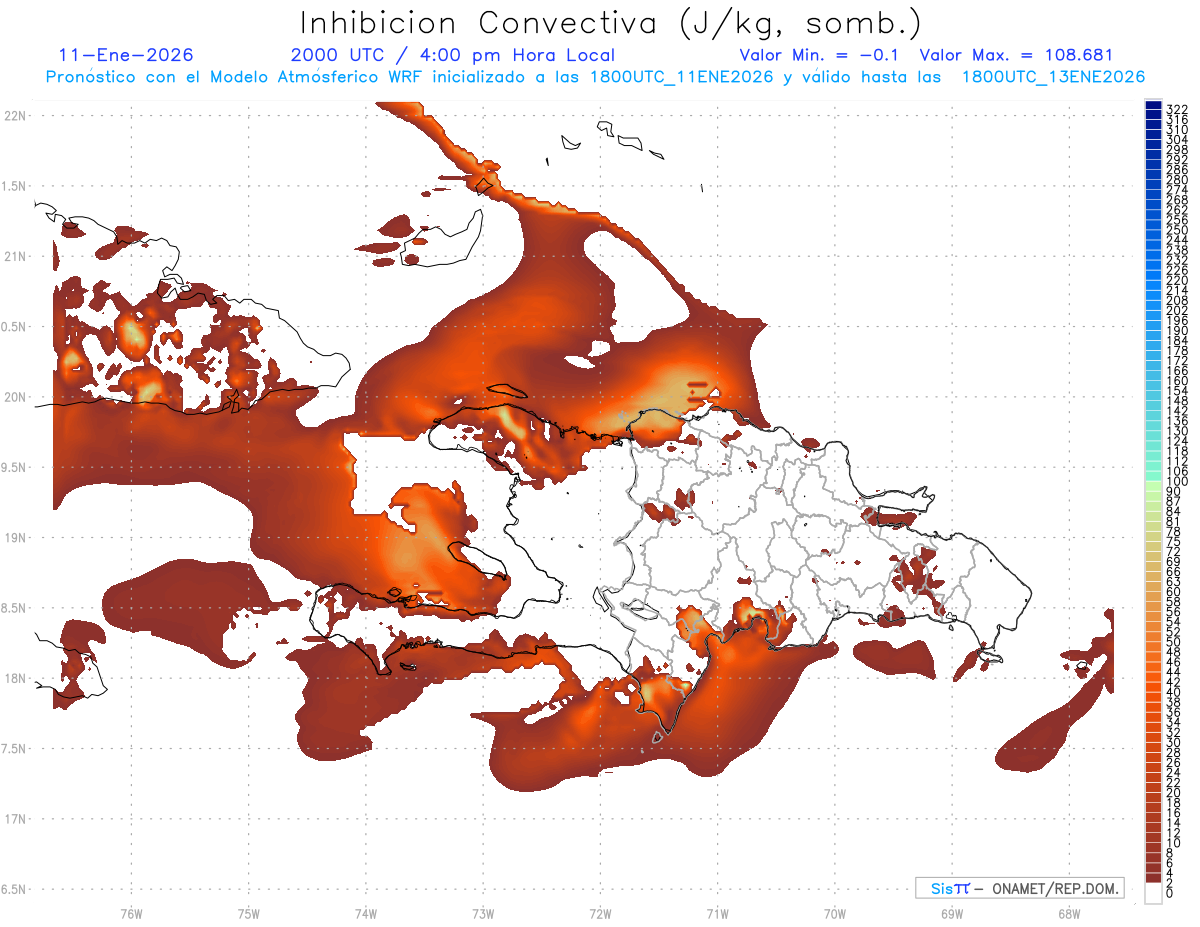
Task: Click the darkest blue 322 swatch on the colorbar
Action: pos(1153,106)
